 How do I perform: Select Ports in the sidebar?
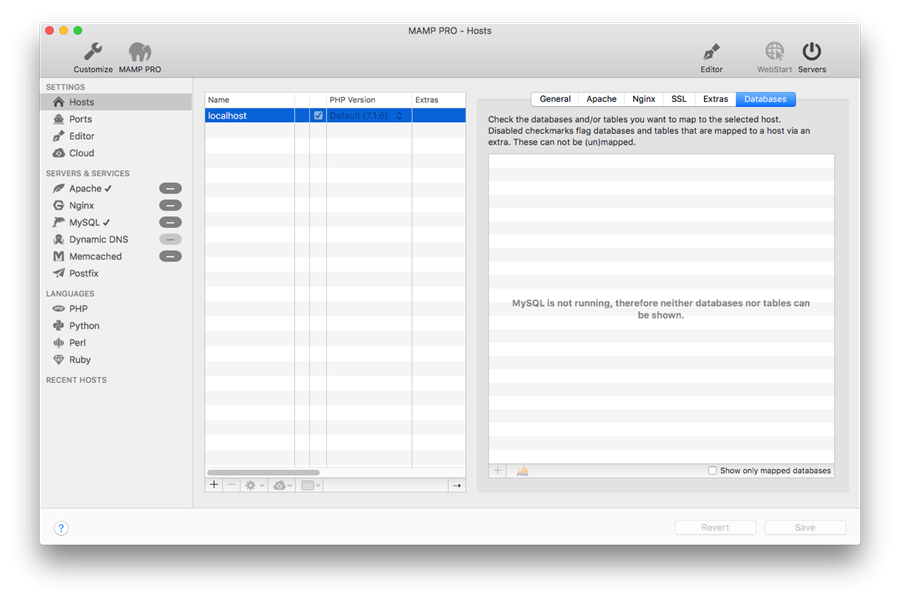116,119
